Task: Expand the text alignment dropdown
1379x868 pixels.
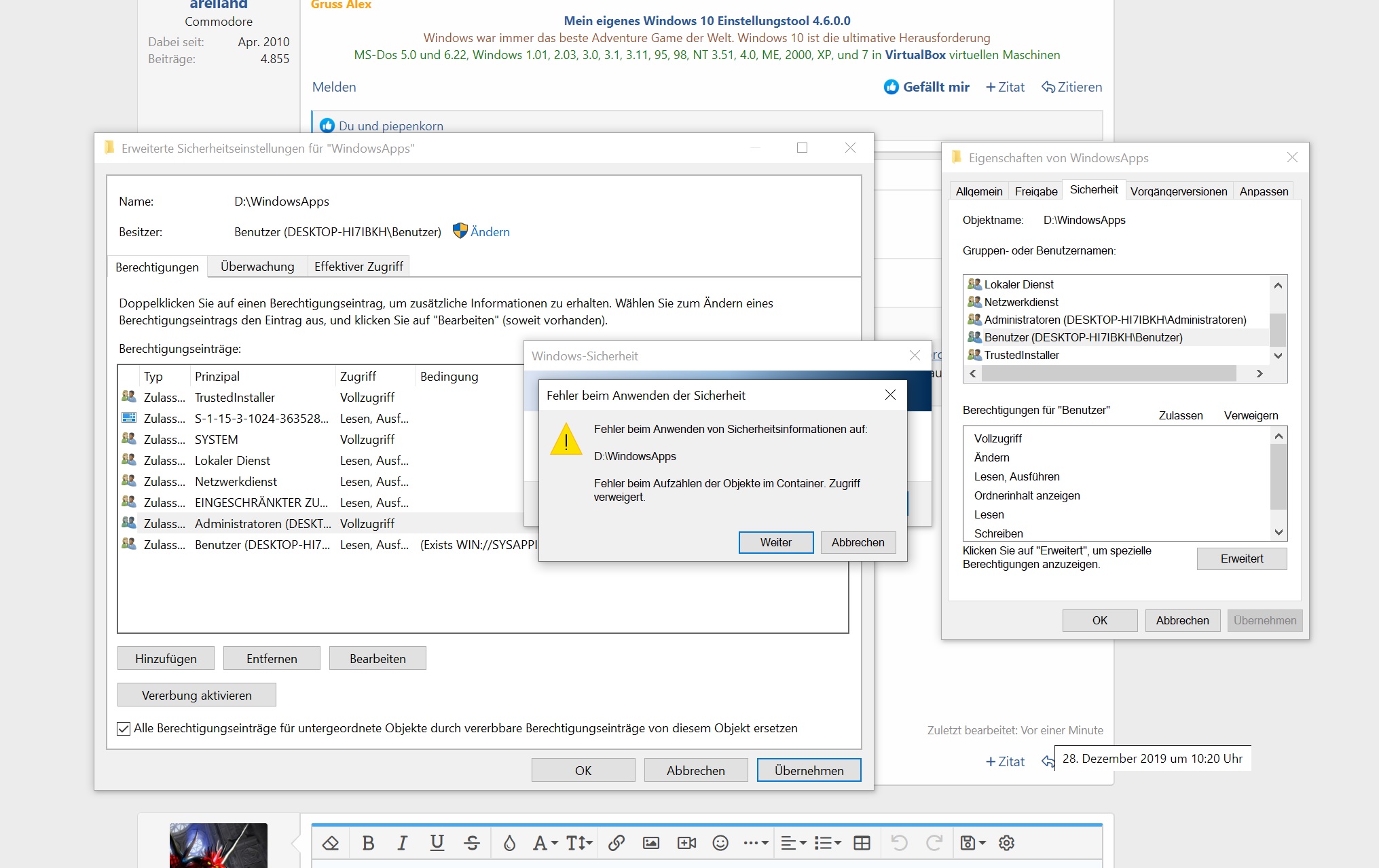Action: [793, 843]
